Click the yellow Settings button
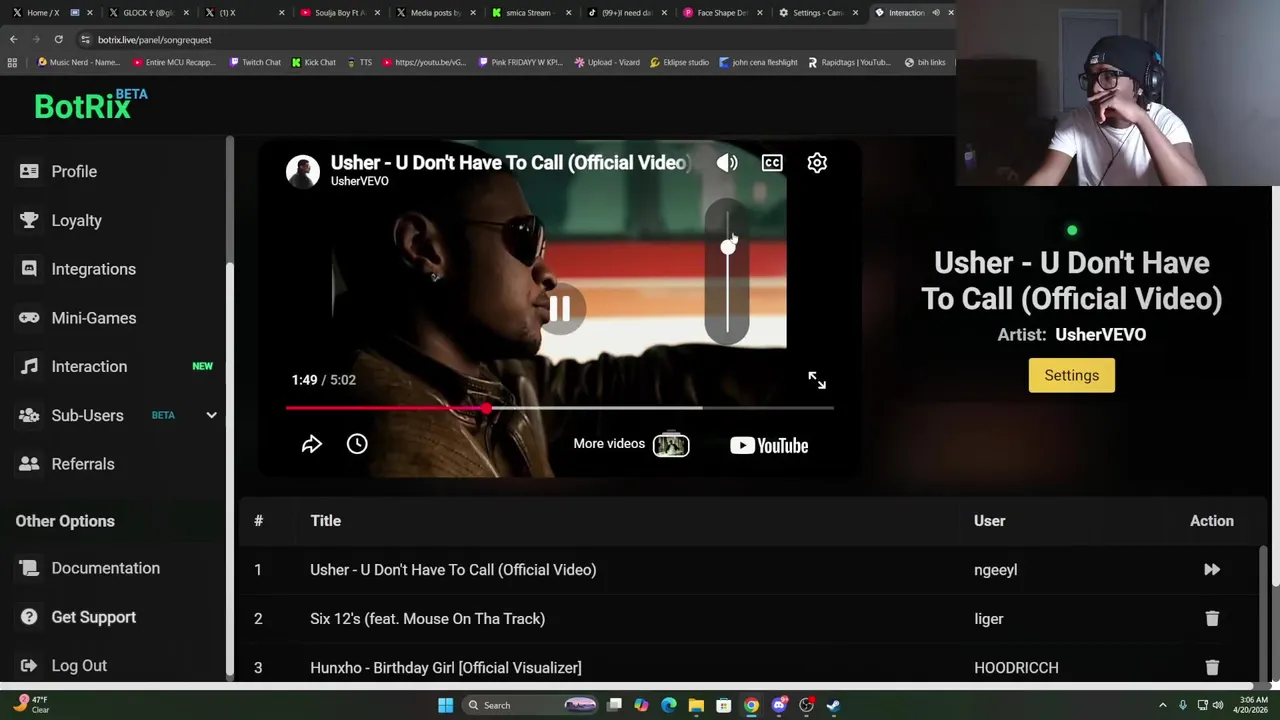The image size is (1280, 720). [1071, 375]
